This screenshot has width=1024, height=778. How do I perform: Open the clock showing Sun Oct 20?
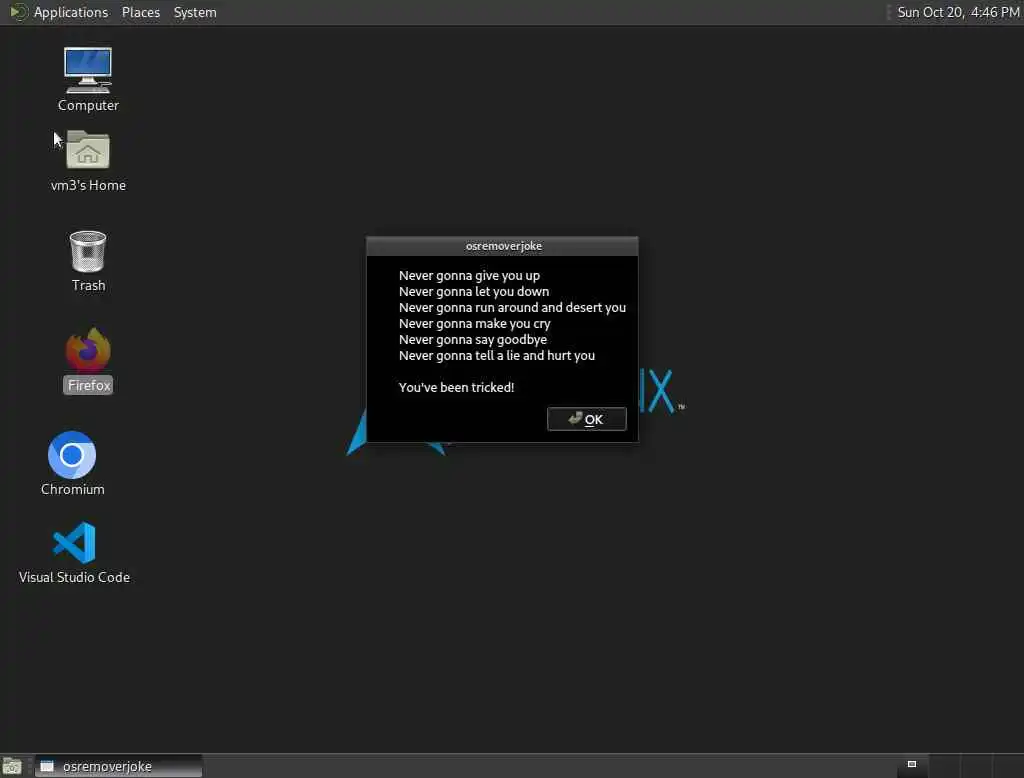click(957, 12)
